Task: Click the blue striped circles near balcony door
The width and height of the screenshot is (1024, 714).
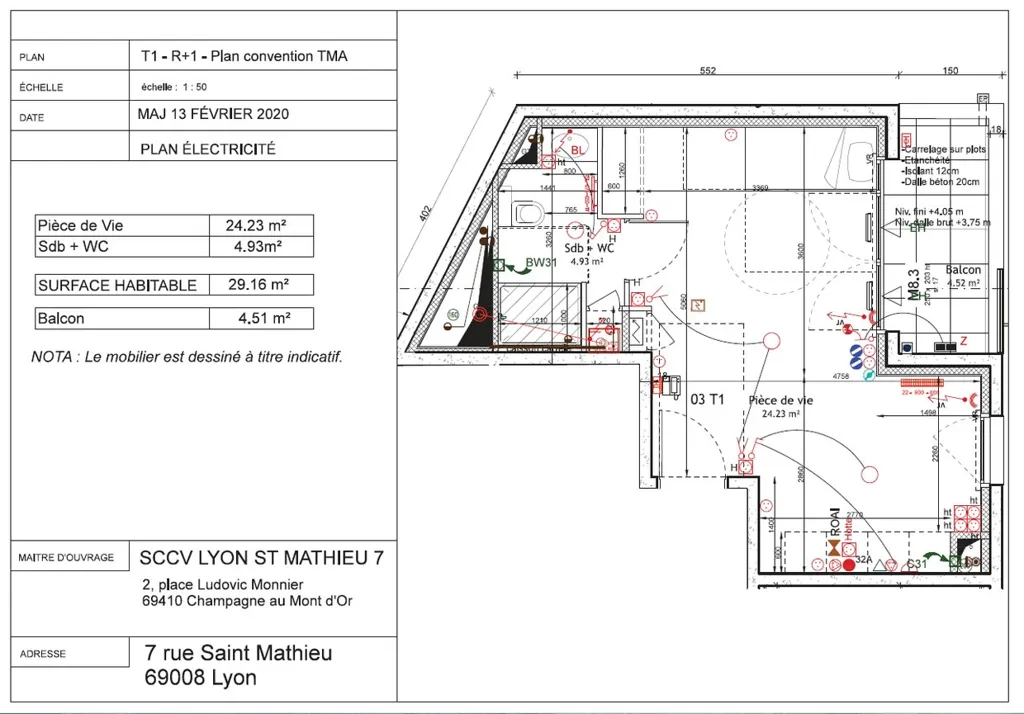Action: [x=856, y=355]
